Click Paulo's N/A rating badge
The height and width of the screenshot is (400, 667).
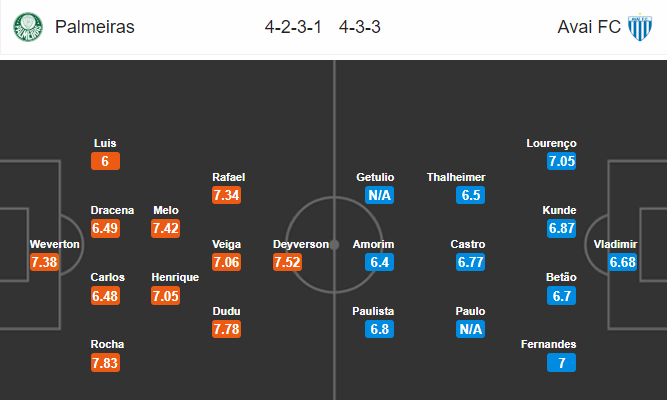(470, 328)
